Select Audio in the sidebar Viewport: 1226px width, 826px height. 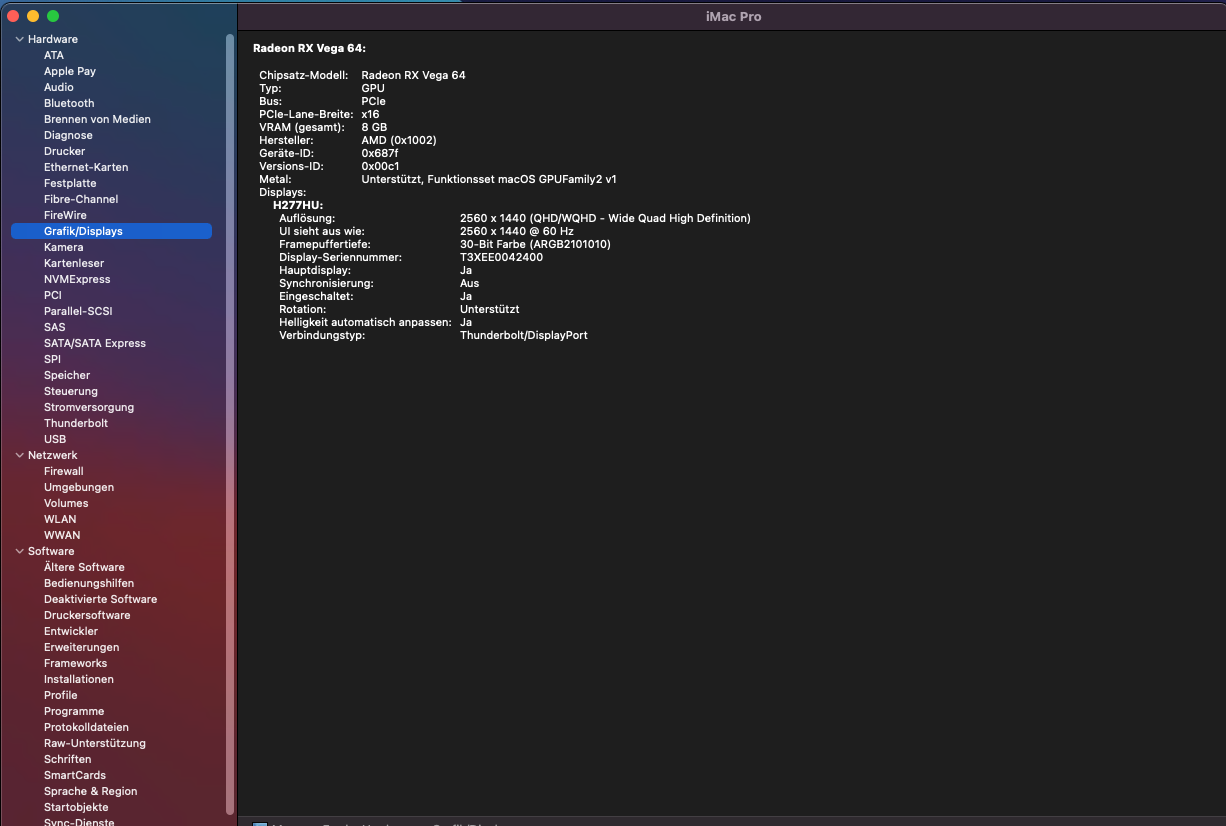coord(59,87)
